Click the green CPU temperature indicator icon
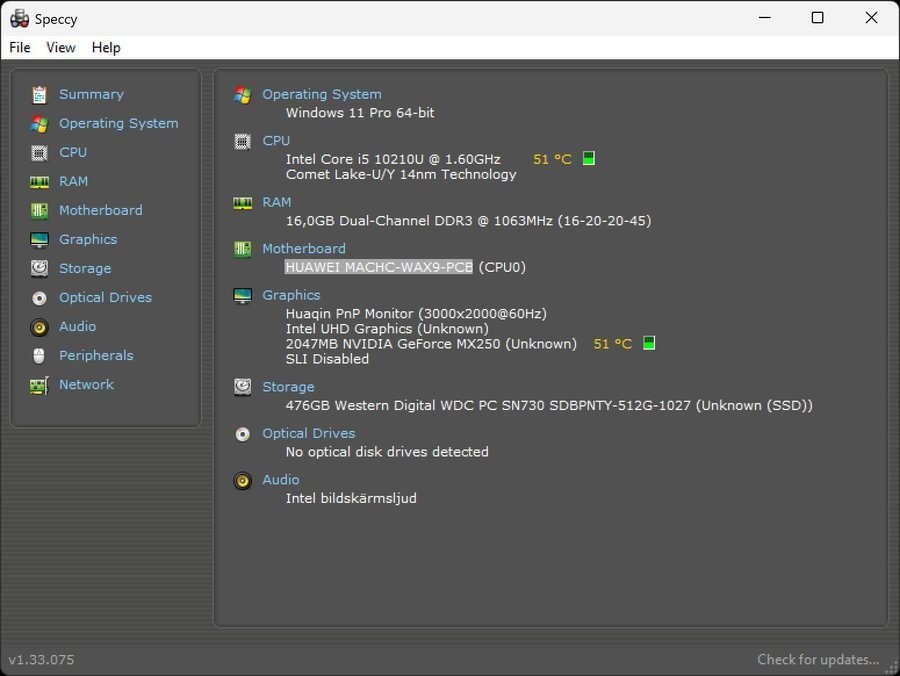This screenshot has width=900, height=676. (x=589, y=159)
